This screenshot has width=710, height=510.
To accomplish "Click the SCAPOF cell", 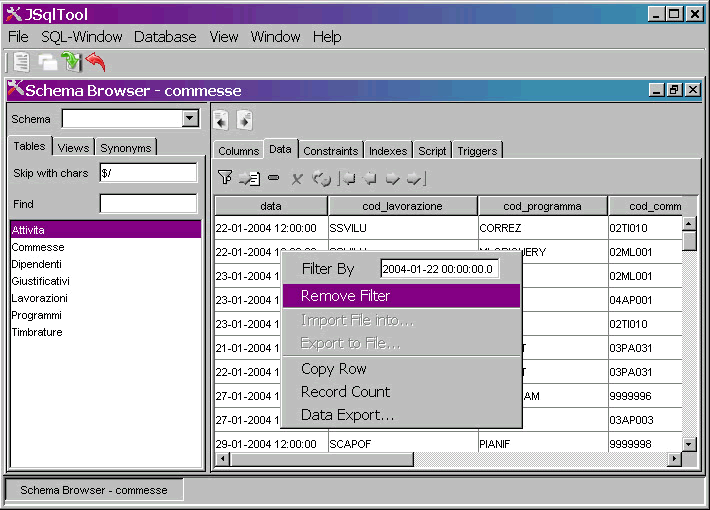I will pos(403,444).
